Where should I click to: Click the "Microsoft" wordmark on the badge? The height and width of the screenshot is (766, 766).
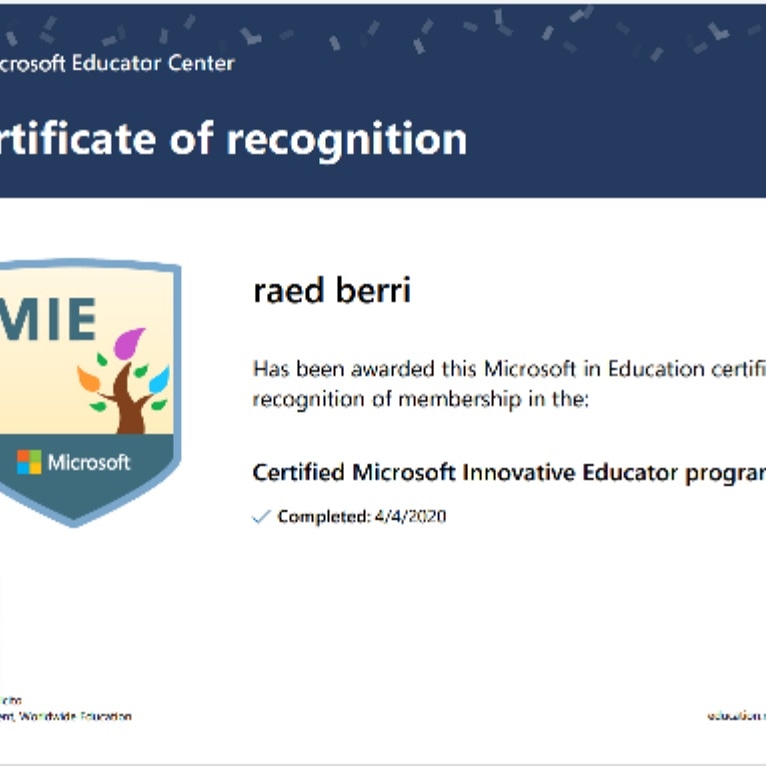(89, 463)
